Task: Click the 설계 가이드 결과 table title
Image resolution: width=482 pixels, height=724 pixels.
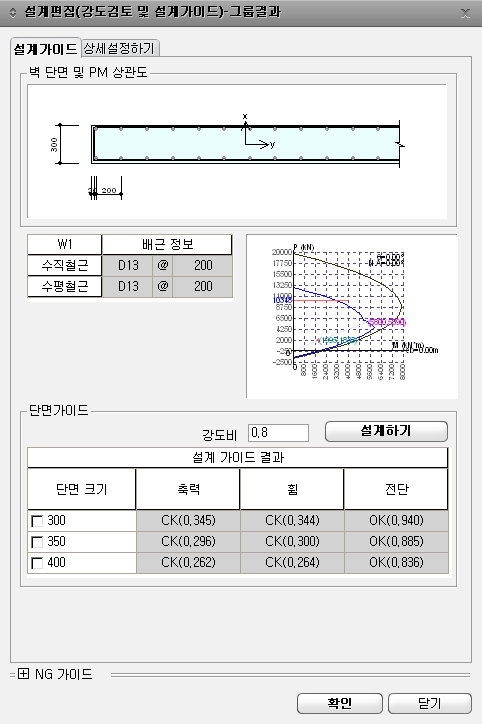Action: (238, 458)
